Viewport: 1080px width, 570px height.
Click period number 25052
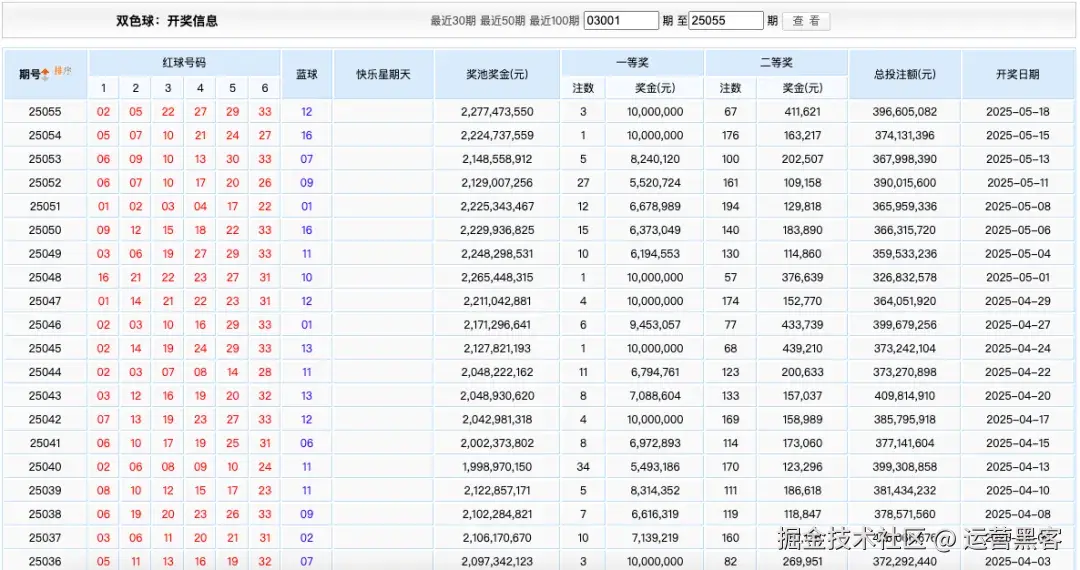pyautogui.click(x=45, y=183)
